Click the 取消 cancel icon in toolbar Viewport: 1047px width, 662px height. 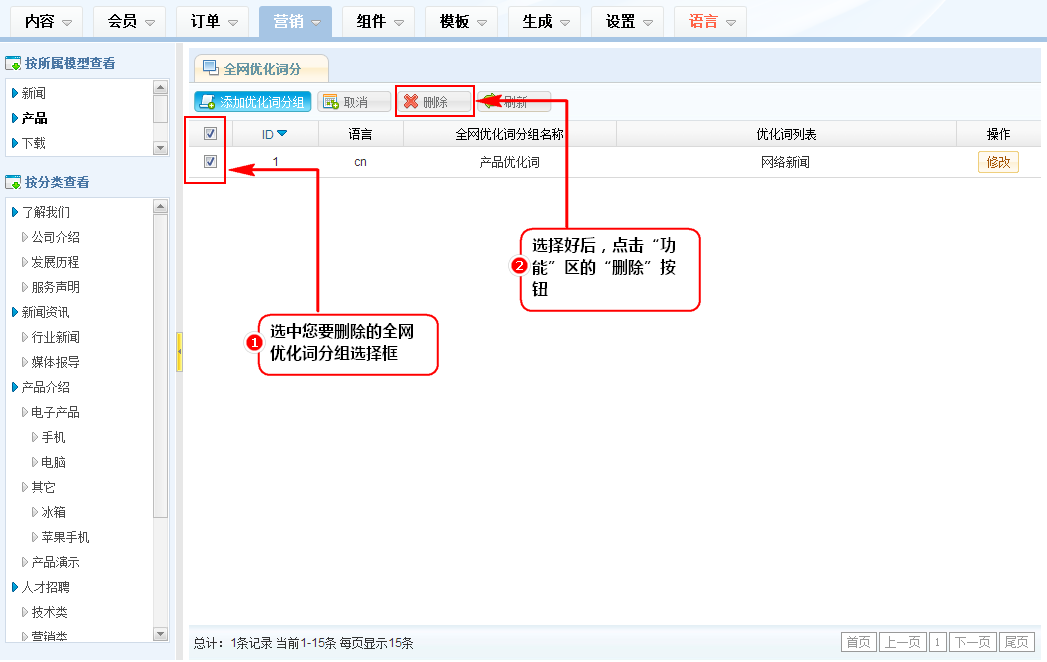tap(330, 102)
